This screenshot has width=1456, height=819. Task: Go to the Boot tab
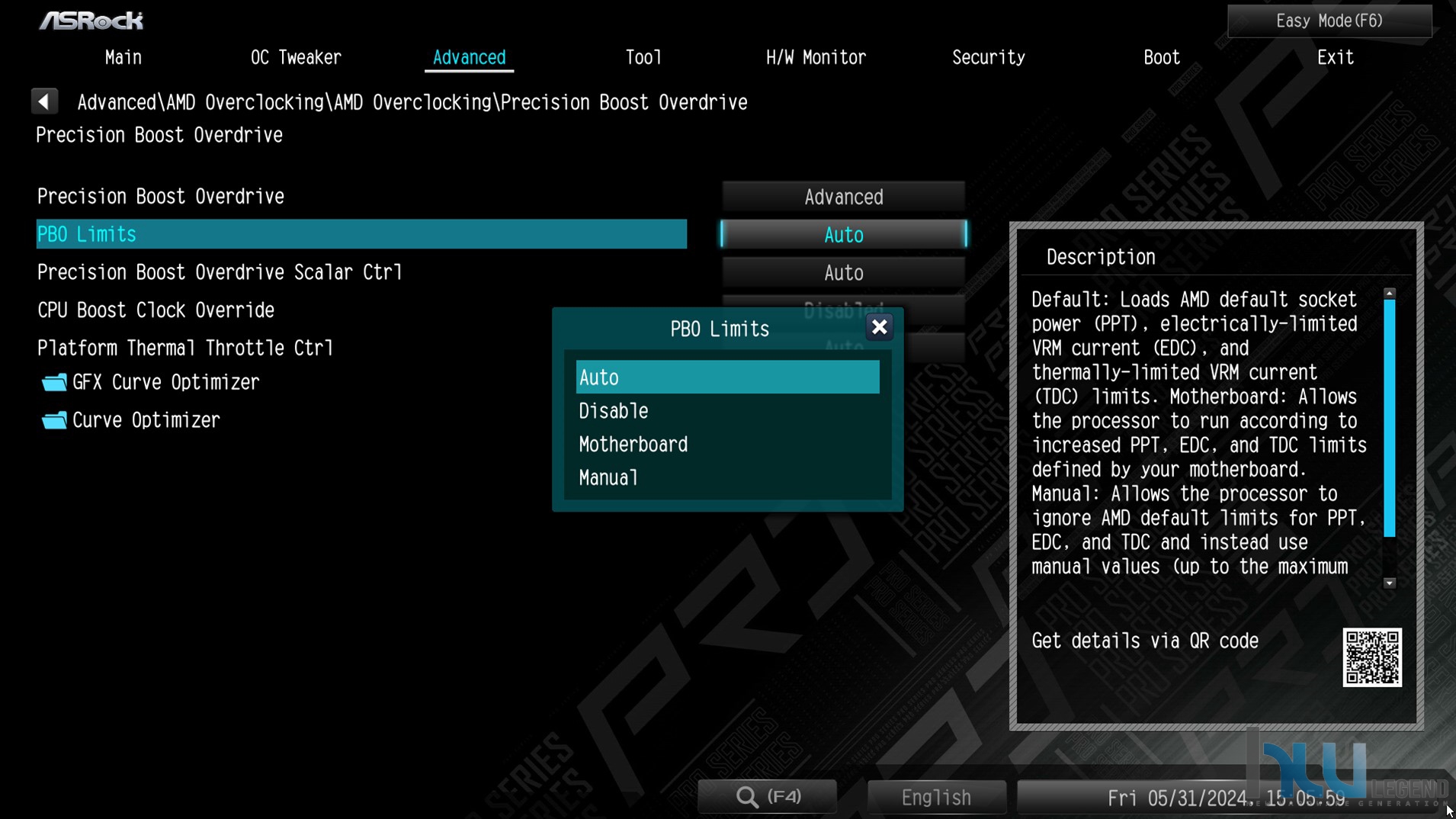(1162, 58)
